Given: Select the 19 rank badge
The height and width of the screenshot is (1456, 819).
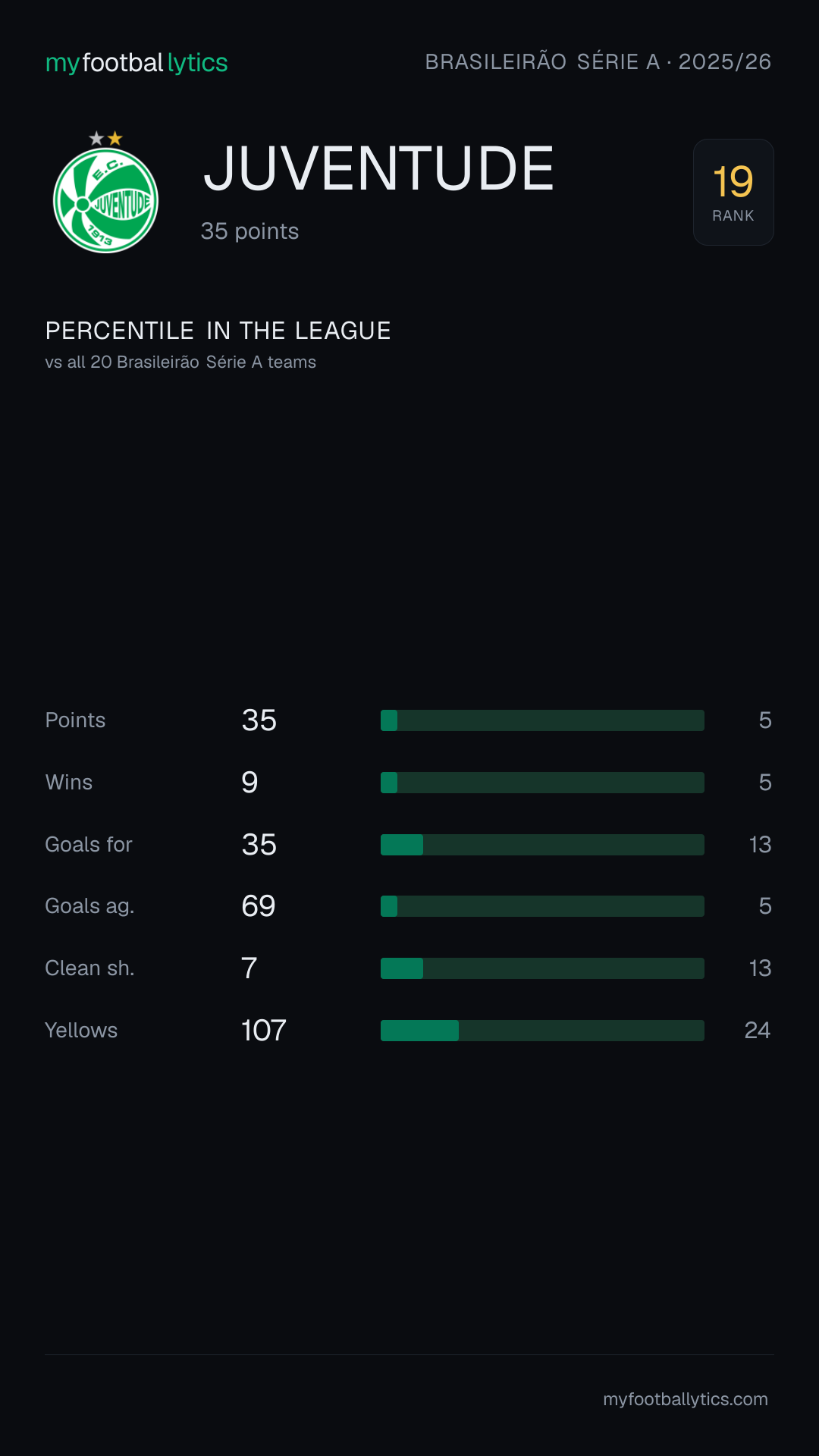Looking at the screenshot, I should 733,192.
